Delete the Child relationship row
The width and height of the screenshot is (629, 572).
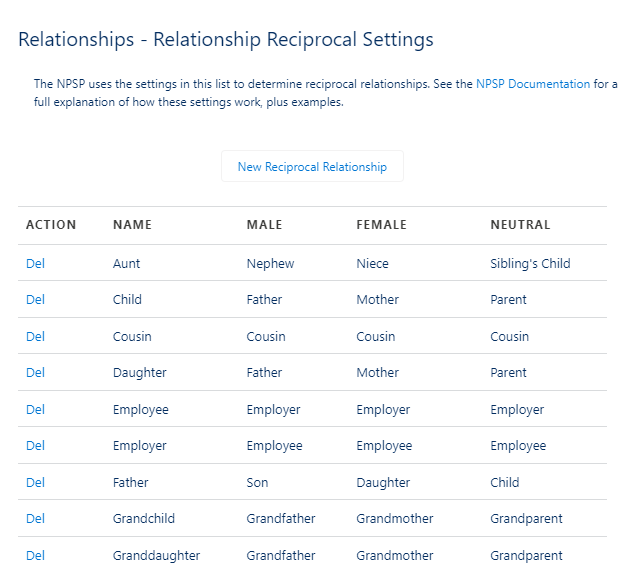pos(35,299)
